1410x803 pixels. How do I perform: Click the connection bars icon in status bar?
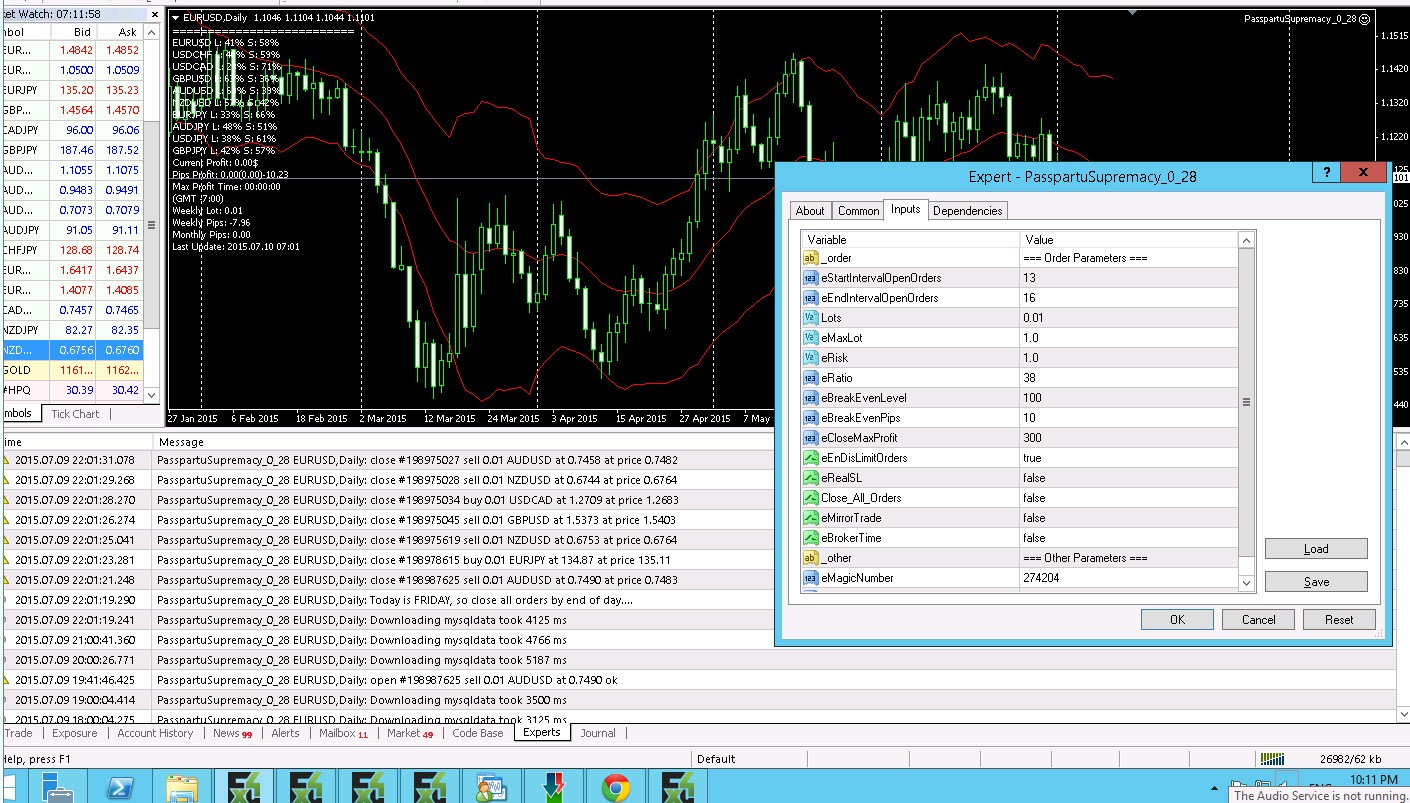click(1272, 758)
